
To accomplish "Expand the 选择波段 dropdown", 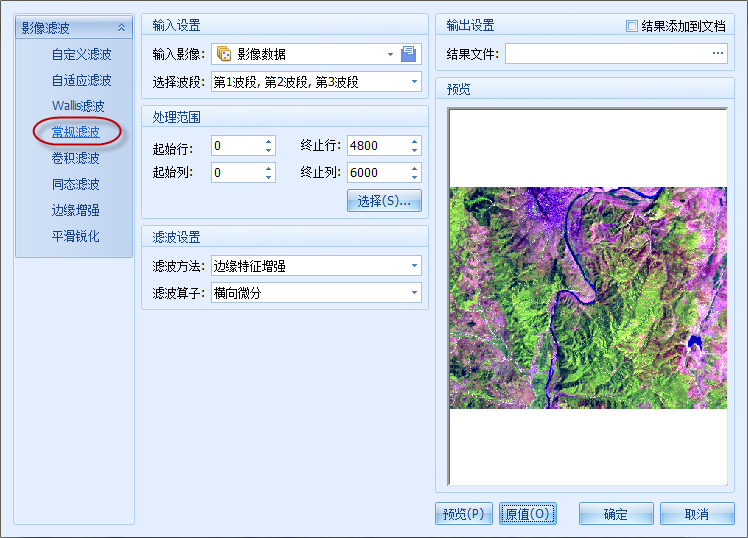I will (414, 81).
